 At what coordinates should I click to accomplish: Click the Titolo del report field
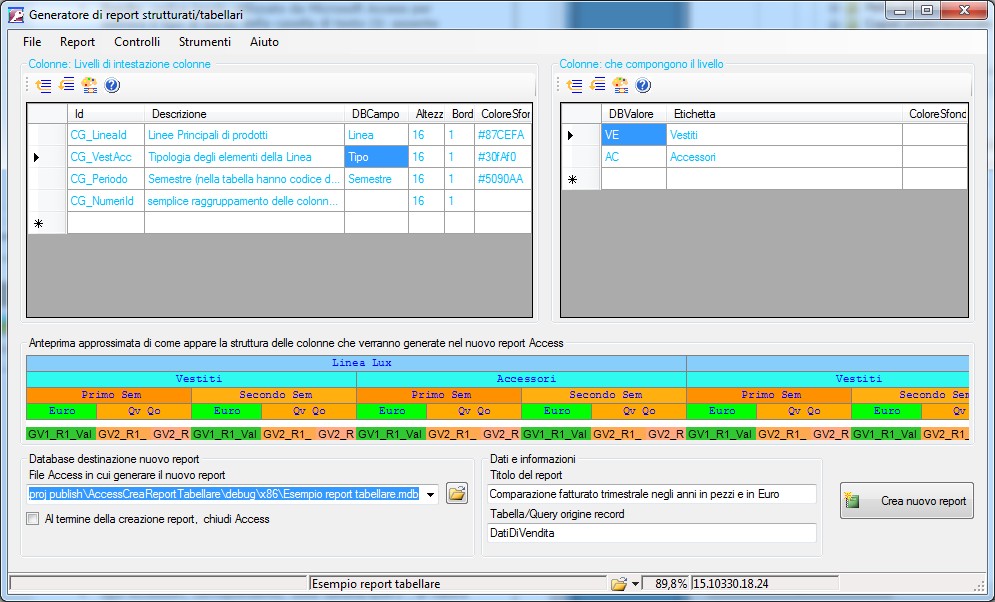(652, 494)
